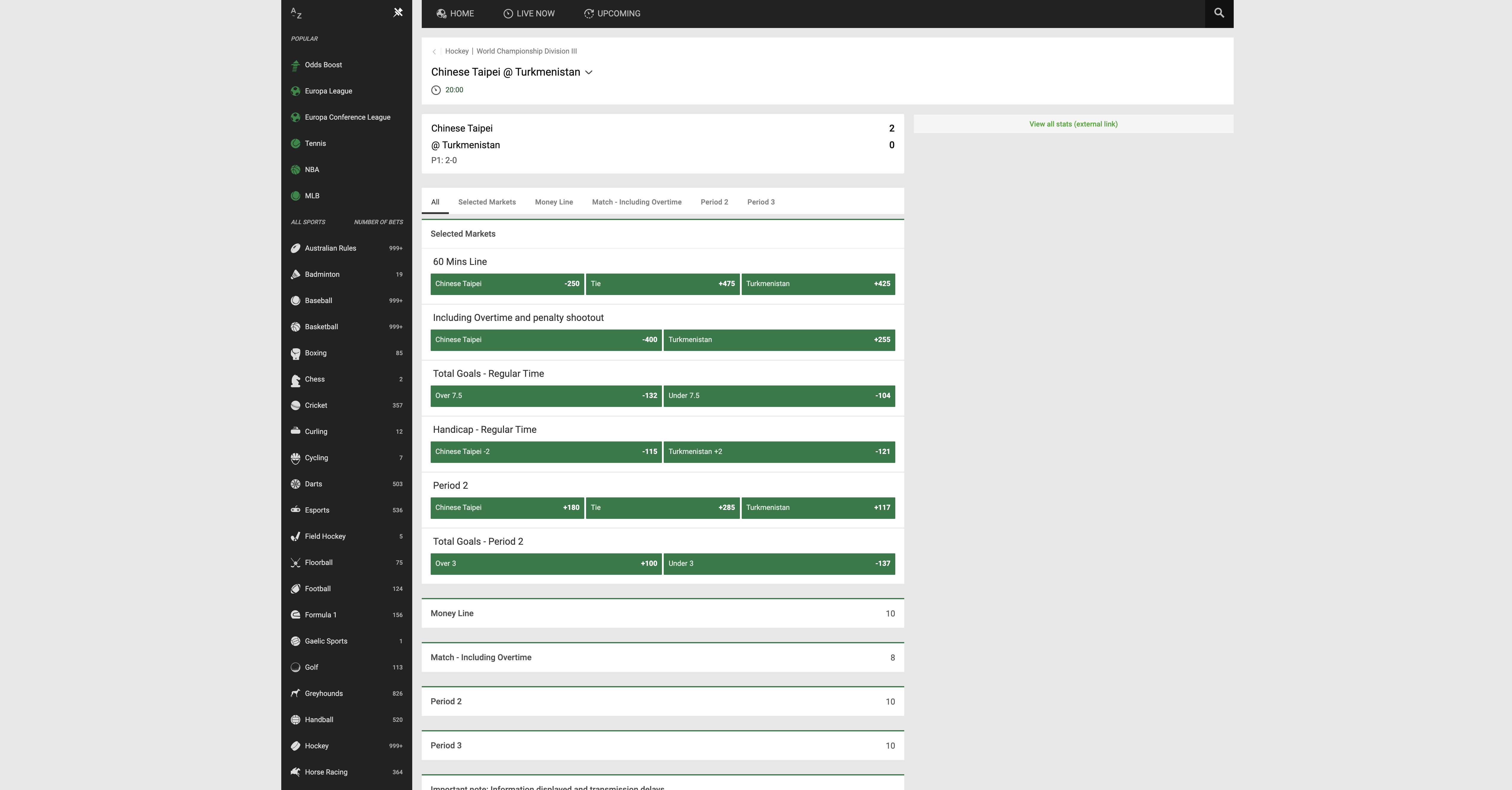1512x790 pixels.
Task: Select Over 7.5 total goals odds
Action: click(546, 396)
